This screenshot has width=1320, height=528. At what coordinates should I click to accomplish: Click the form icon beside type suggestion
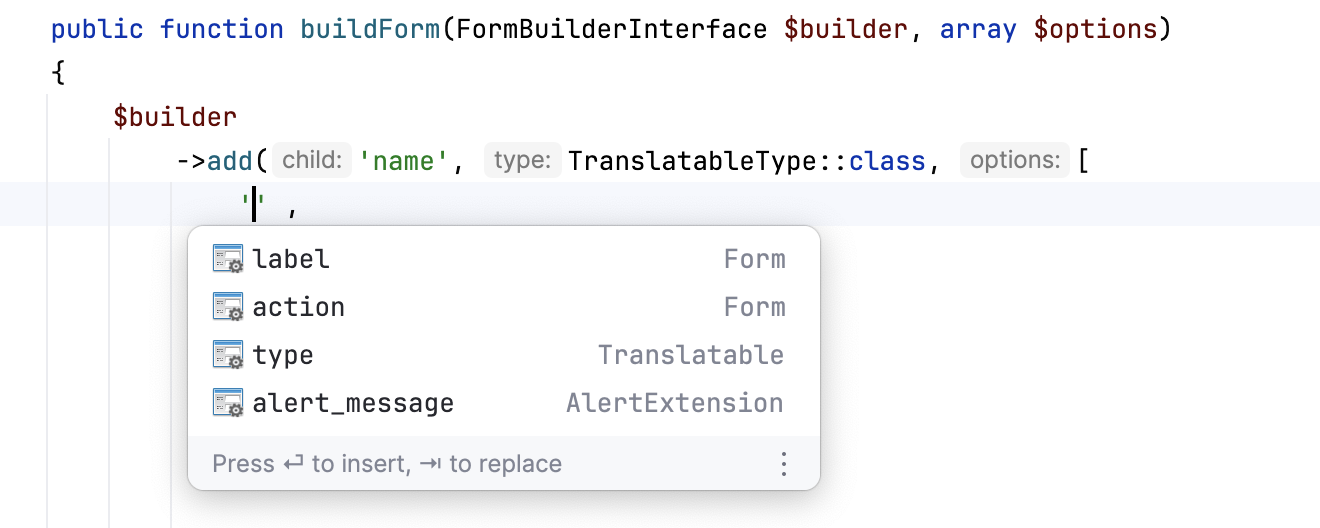click(228, 355)
